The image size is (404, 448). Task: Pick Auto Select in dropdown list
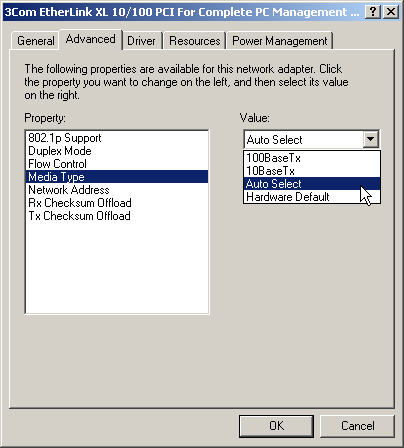click(312, 184)
